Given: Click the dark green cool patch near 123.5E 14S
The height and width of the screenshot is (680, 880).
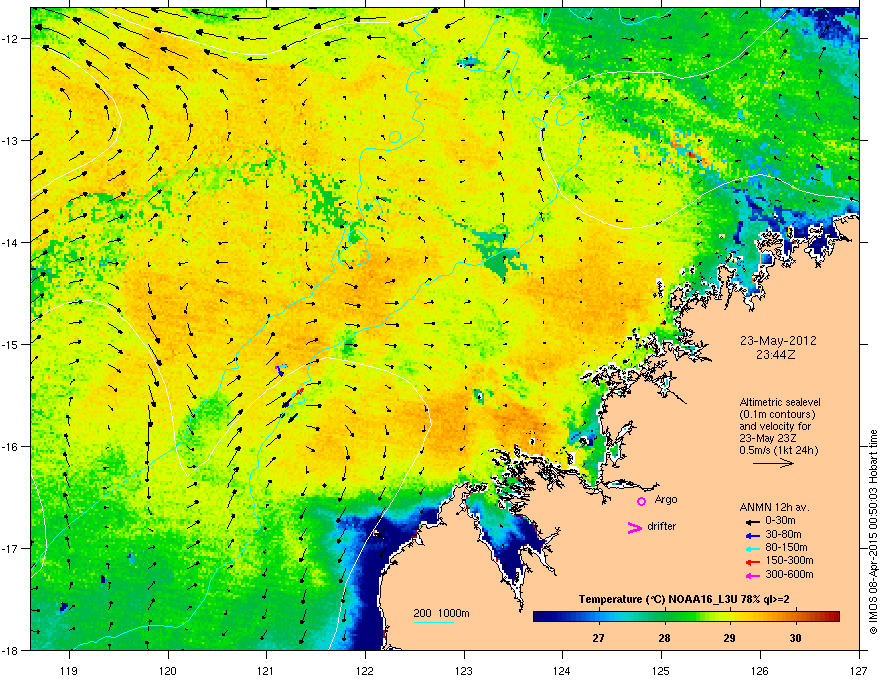Looking at the screenshot, I should coord(501,258).
